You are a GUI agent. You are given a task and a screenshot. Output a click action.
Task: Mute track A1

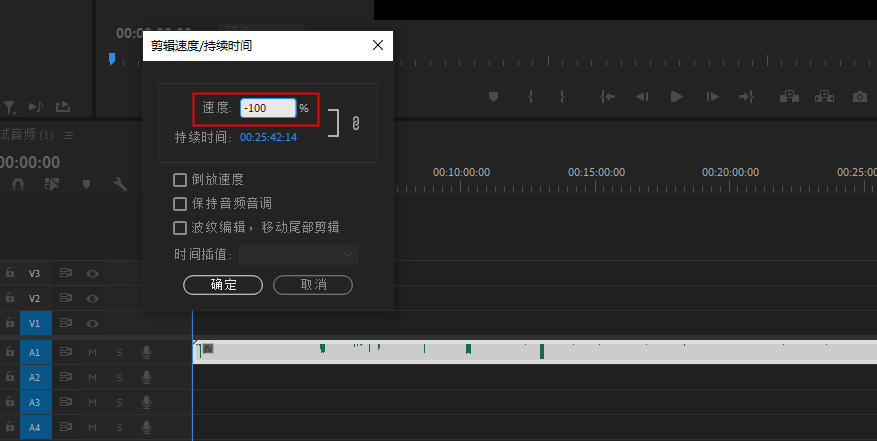point(93,353)
